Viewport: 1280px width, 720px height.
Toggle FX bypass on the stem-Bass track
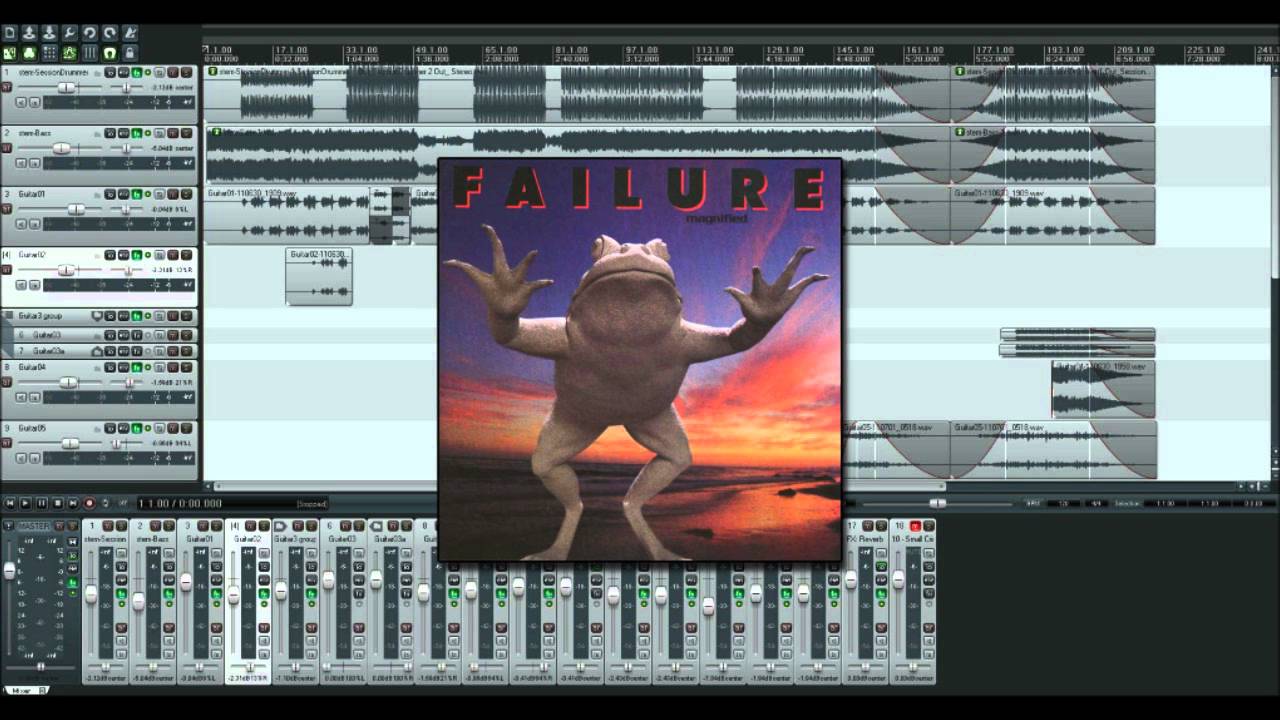coord(148,133)
